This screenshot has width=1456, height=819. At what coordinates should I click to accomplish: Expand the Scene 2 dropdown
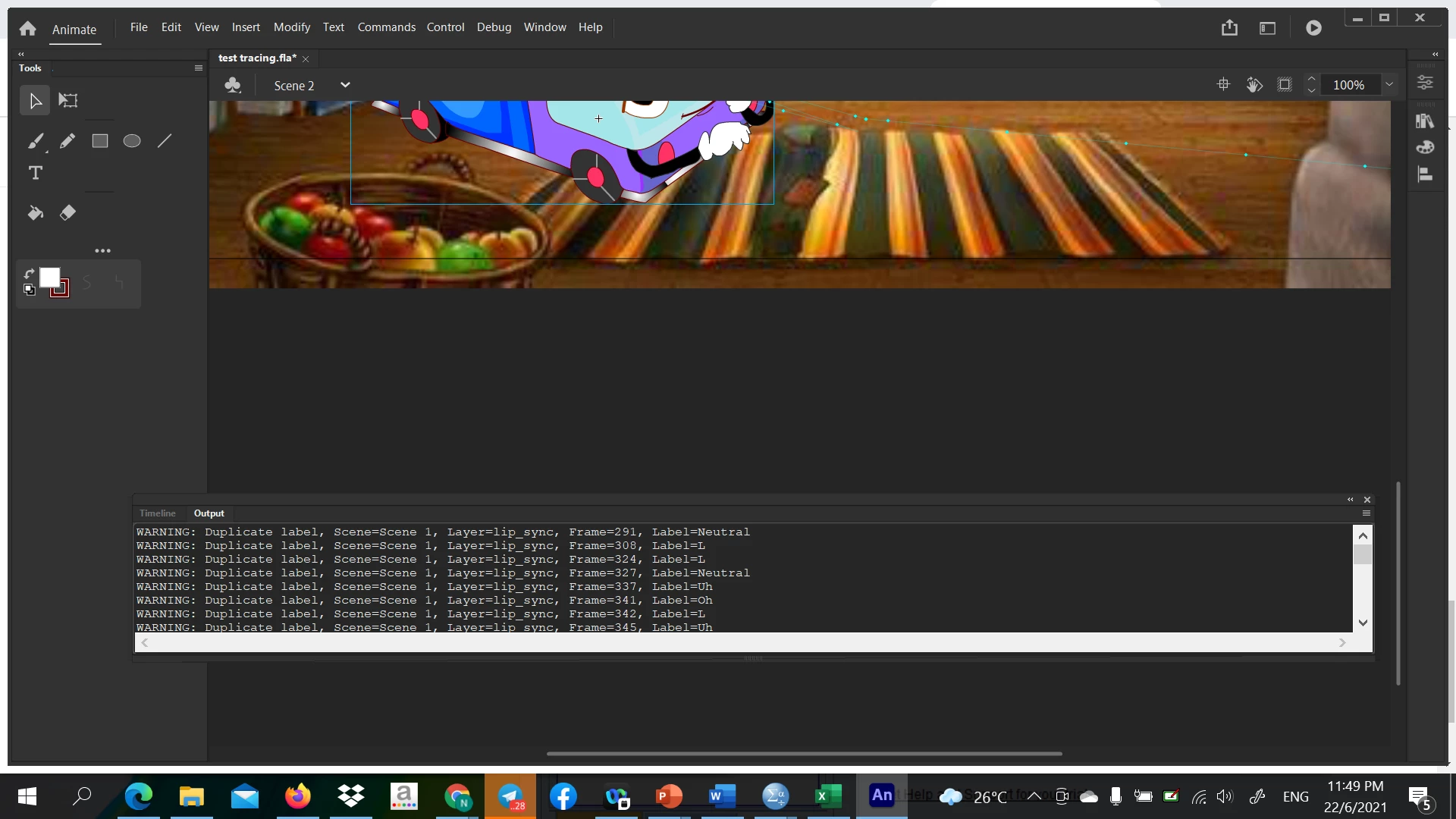point(345,85)
